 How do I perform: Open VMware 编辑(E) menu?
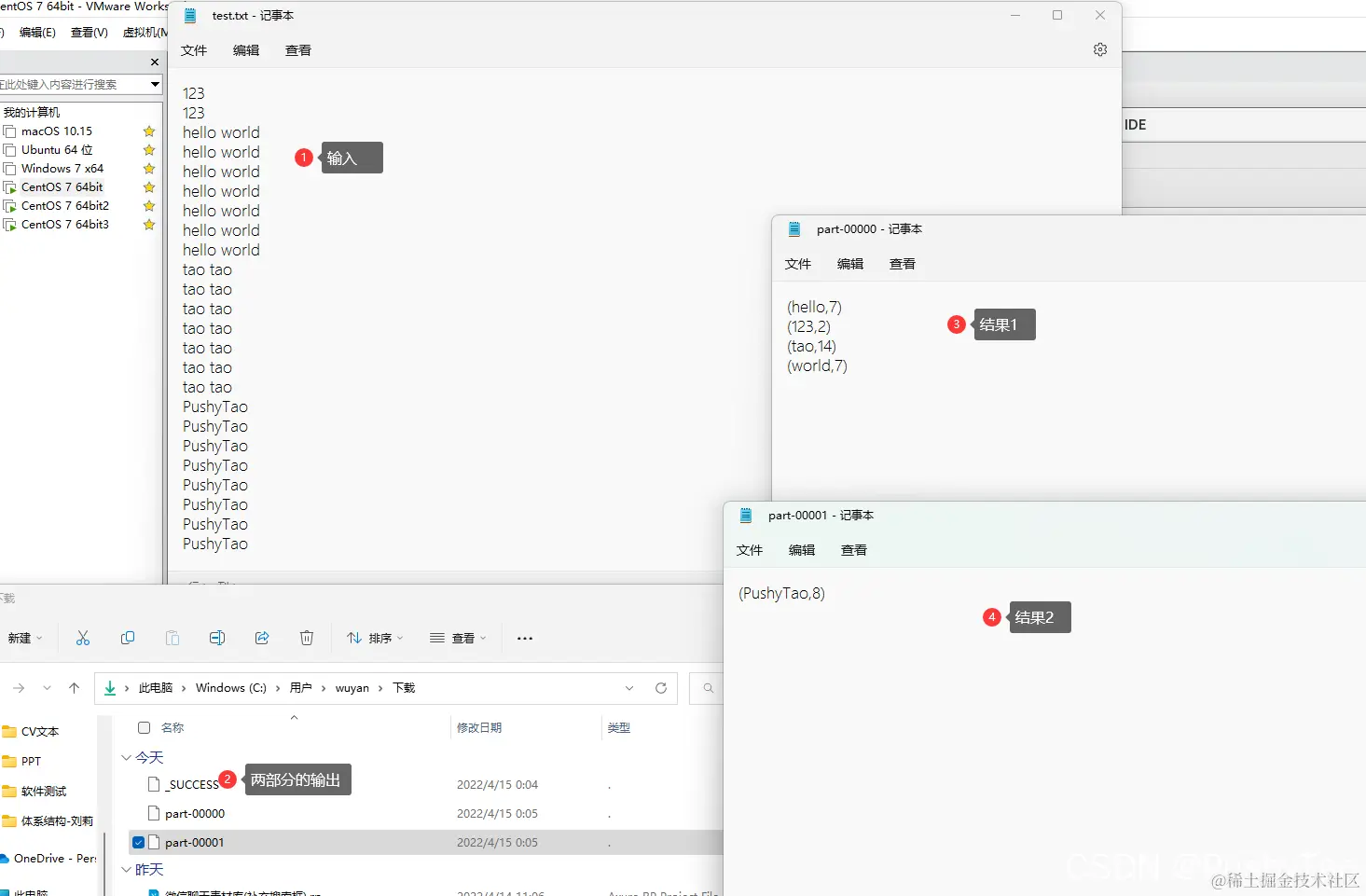click(x=37, y=32)
